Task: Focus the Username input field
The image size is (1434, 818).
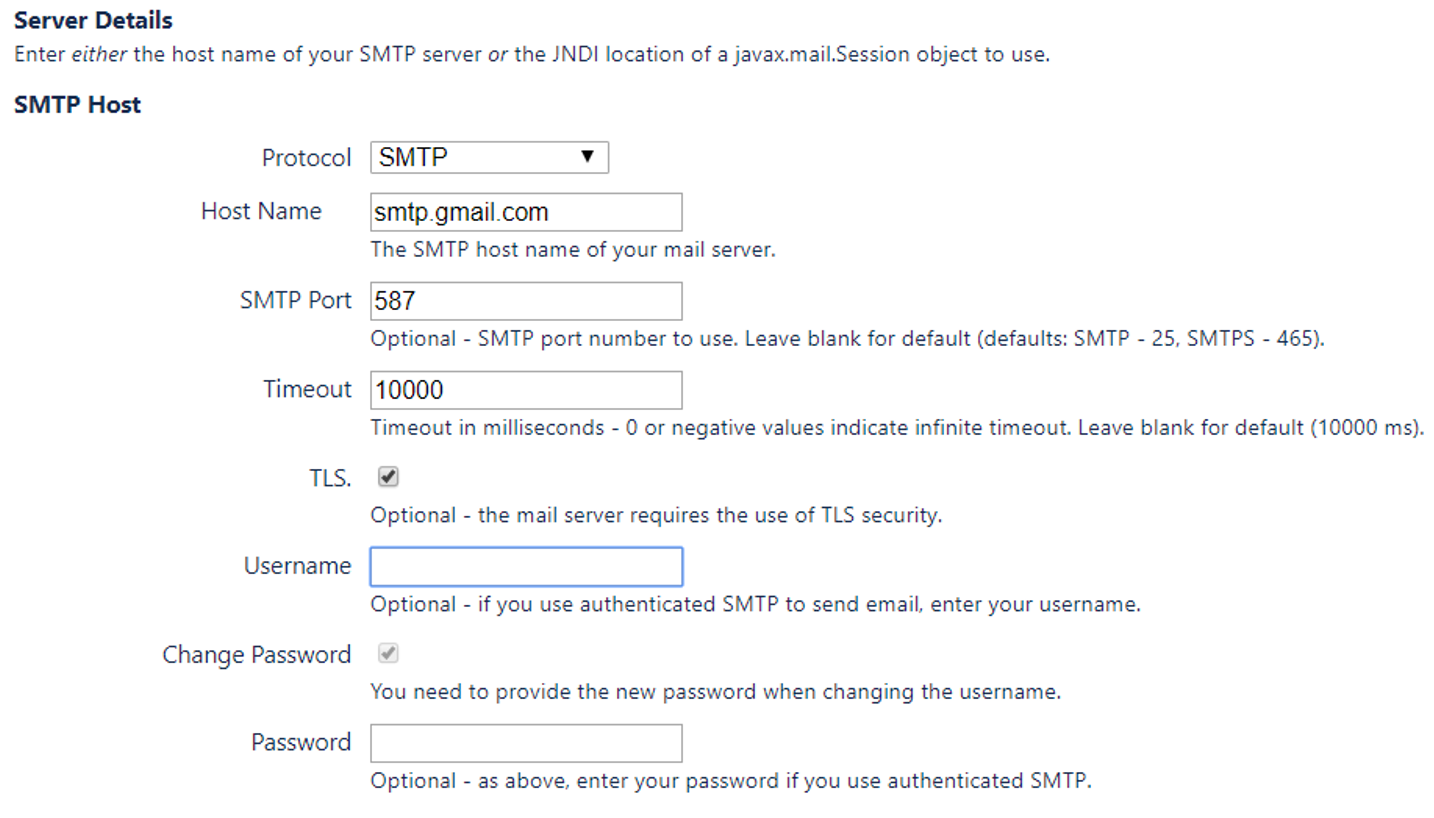Action: (x=525, y=566)
